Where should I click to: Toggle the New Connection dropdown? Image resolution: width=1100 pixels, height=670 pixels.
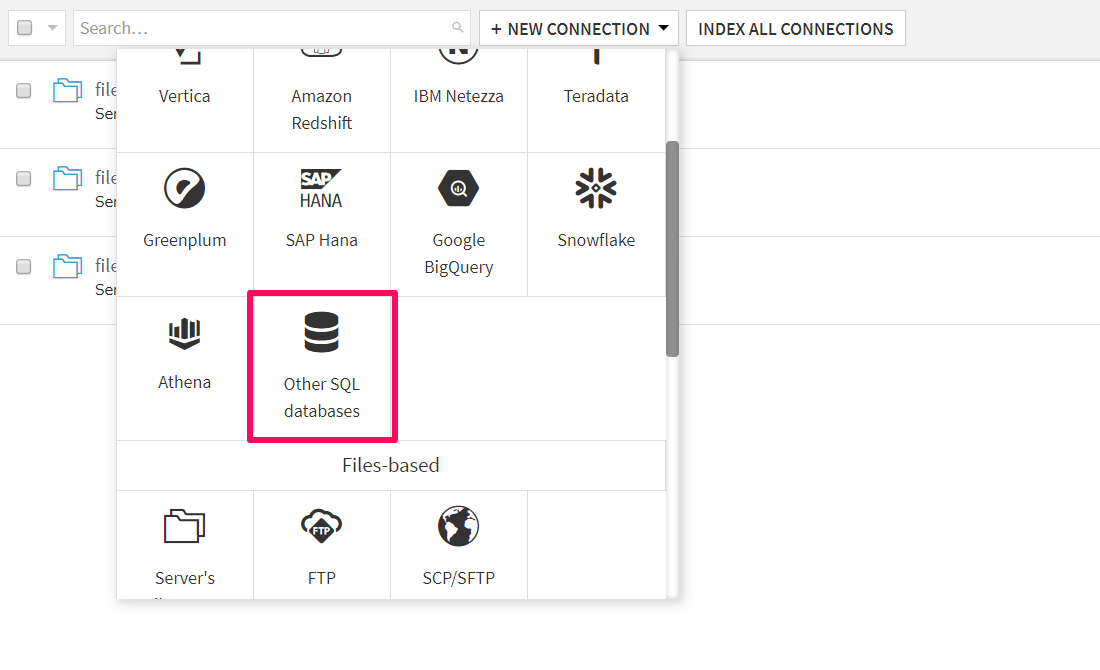click(x=579, y=28)
